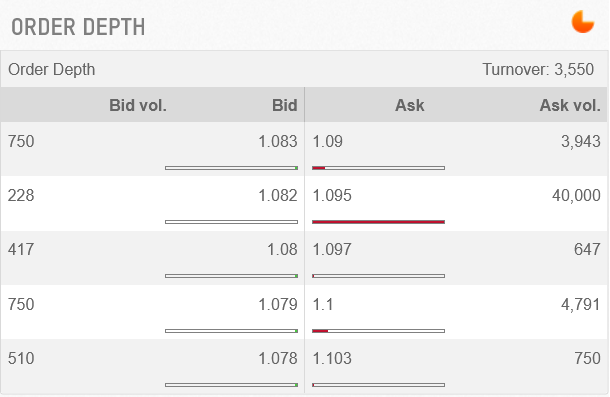Screen dimensions: 610x397
Task: Select the Ask column header
Action: coord(409,105)
